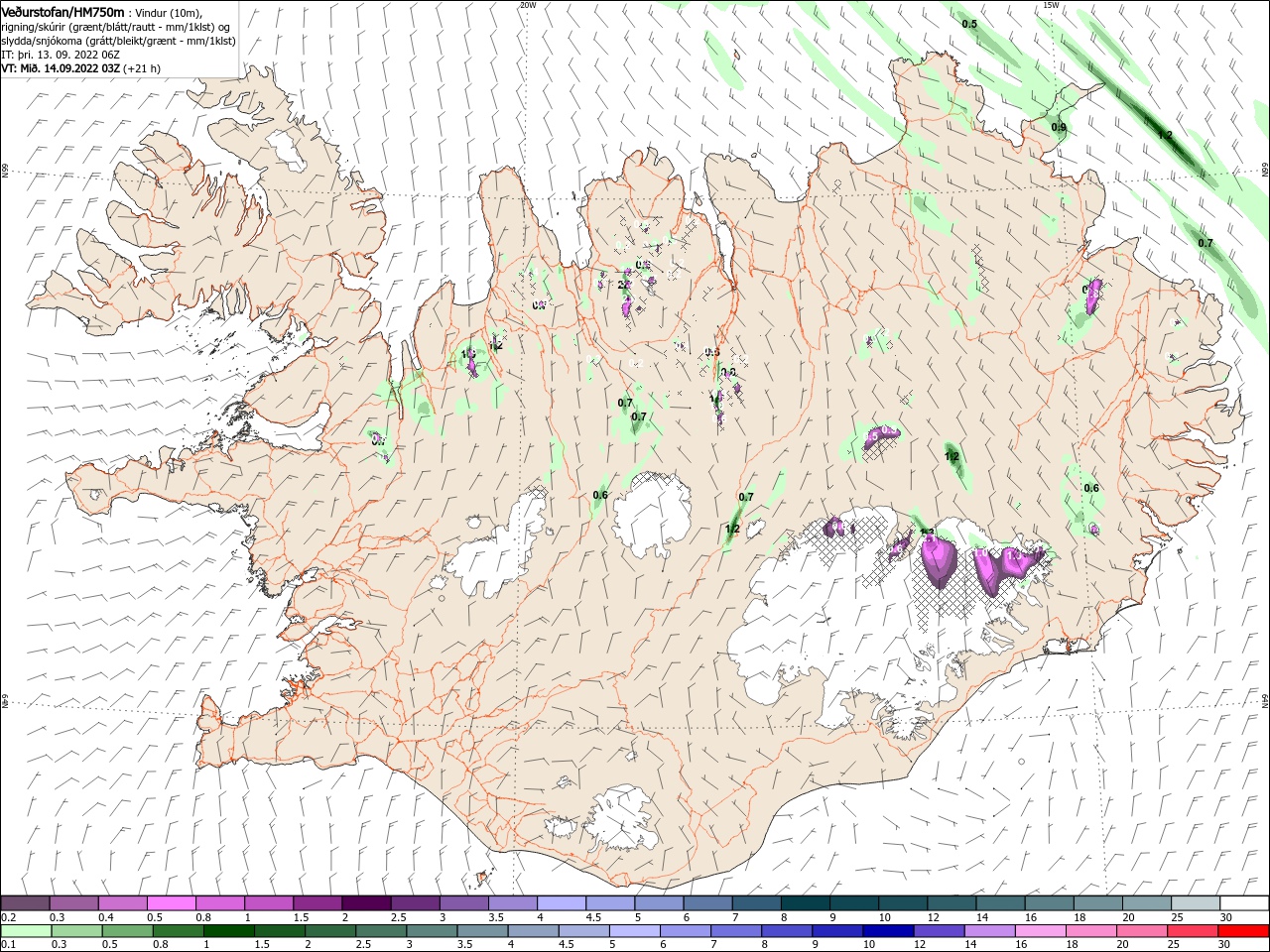Choose the dark teal 8 swatch in upper legend row

tap(806, 903)
